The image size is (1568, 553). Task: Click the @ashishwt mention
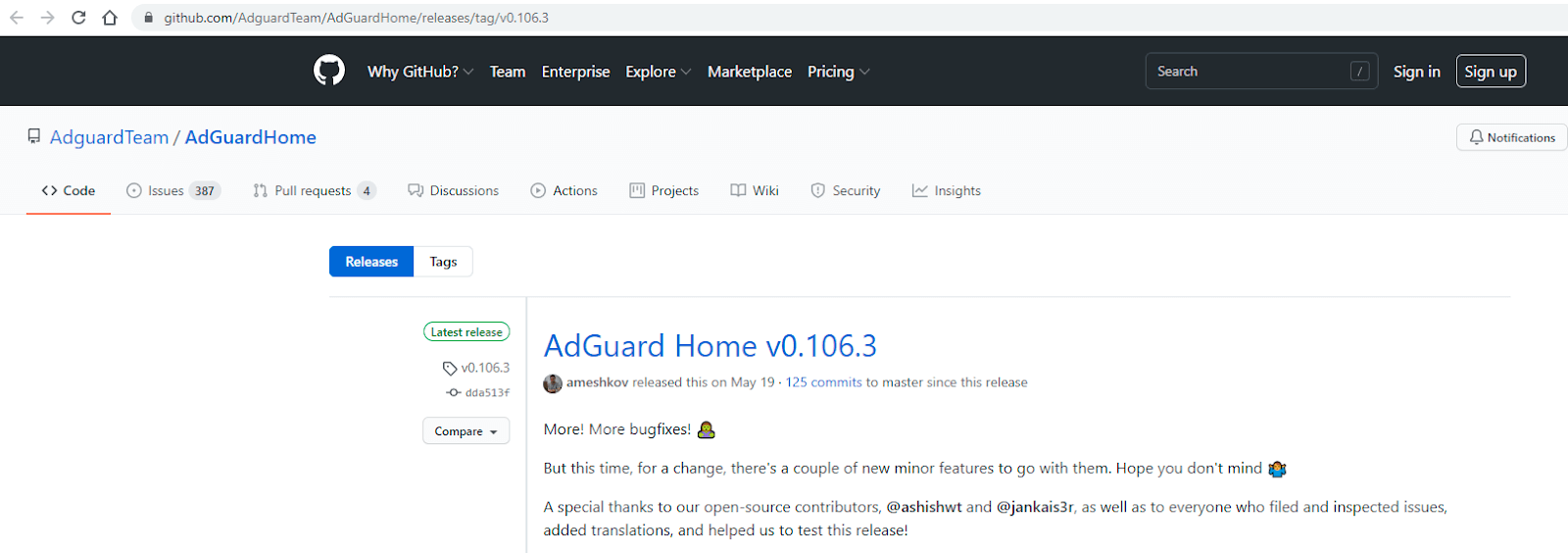924,507
